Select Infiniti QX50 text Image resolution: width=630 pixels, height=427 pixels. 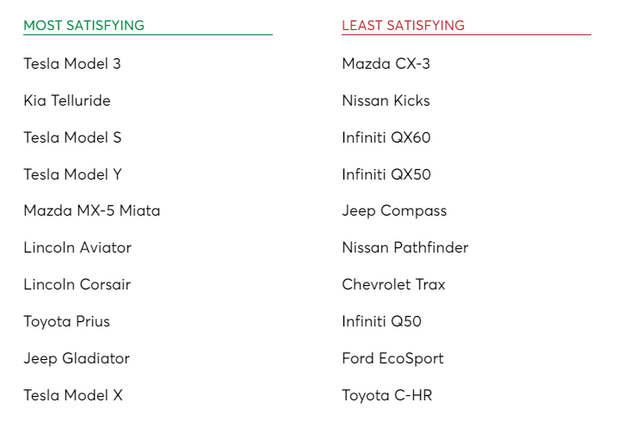click(387, 174)
